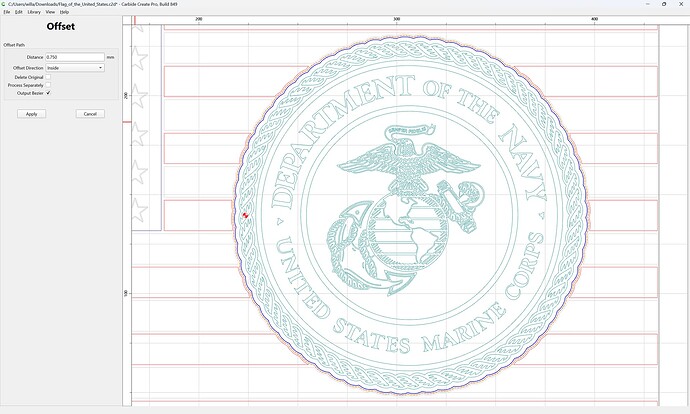Click the eagle, globe and anchor emblem
Screen dimensions: 690x414
[405, 210]
